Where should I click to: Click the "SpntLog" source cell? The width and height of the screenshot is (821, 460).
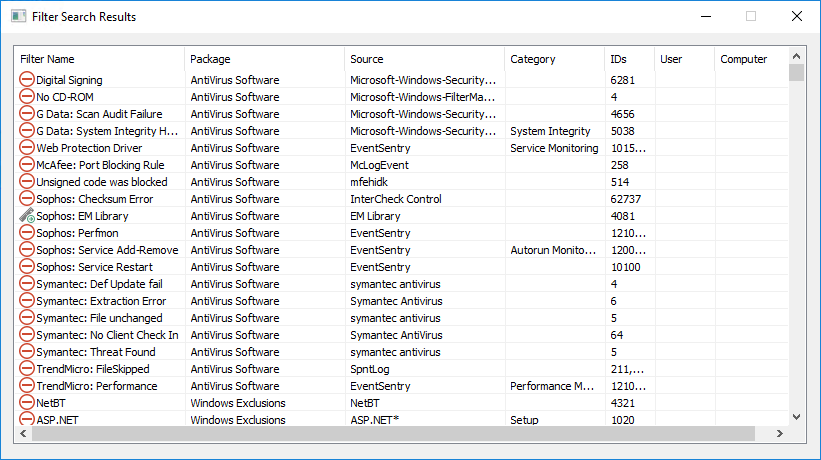pos(370,369)
